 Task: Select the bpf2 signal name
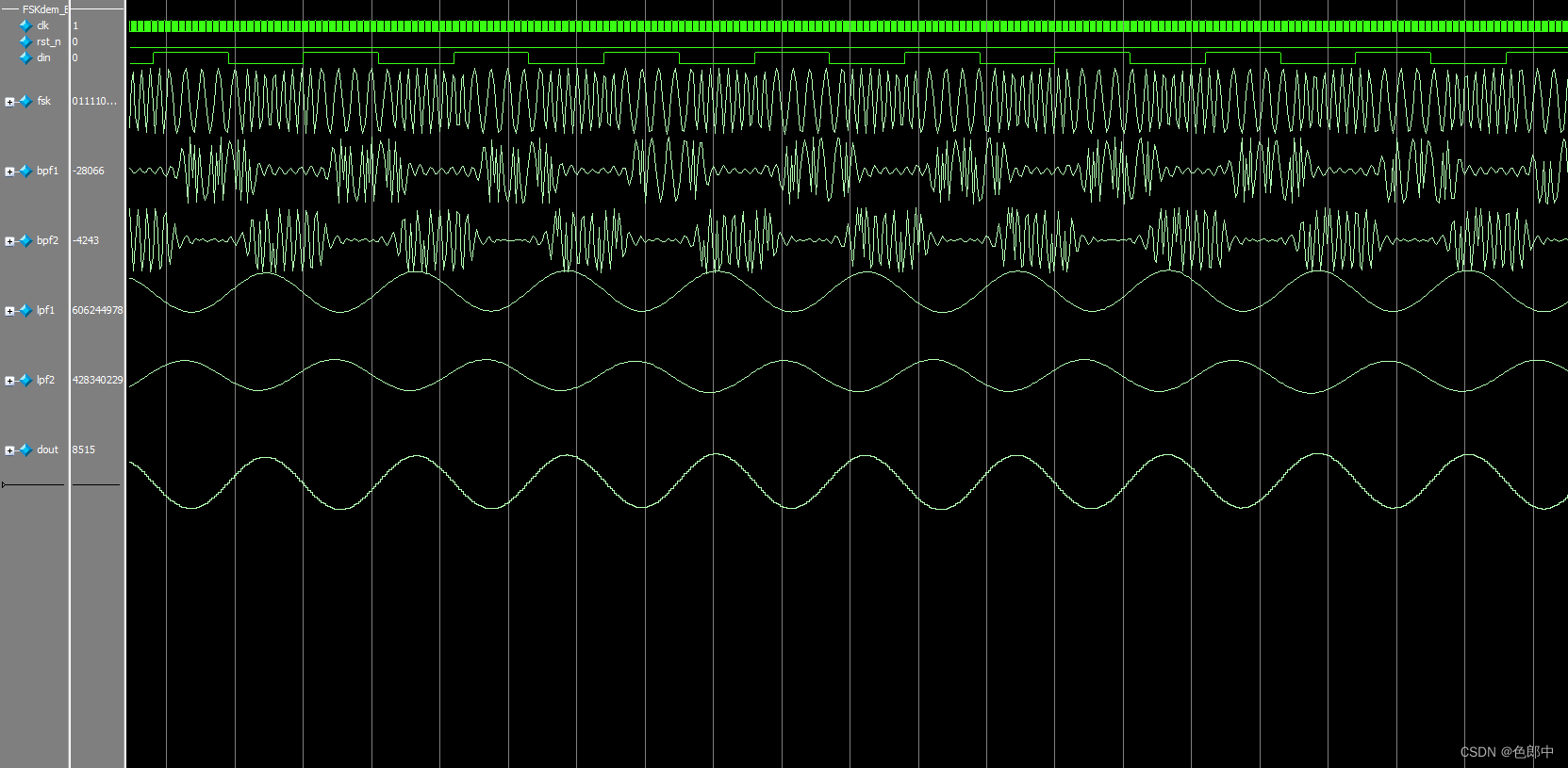tap(47, 240)
